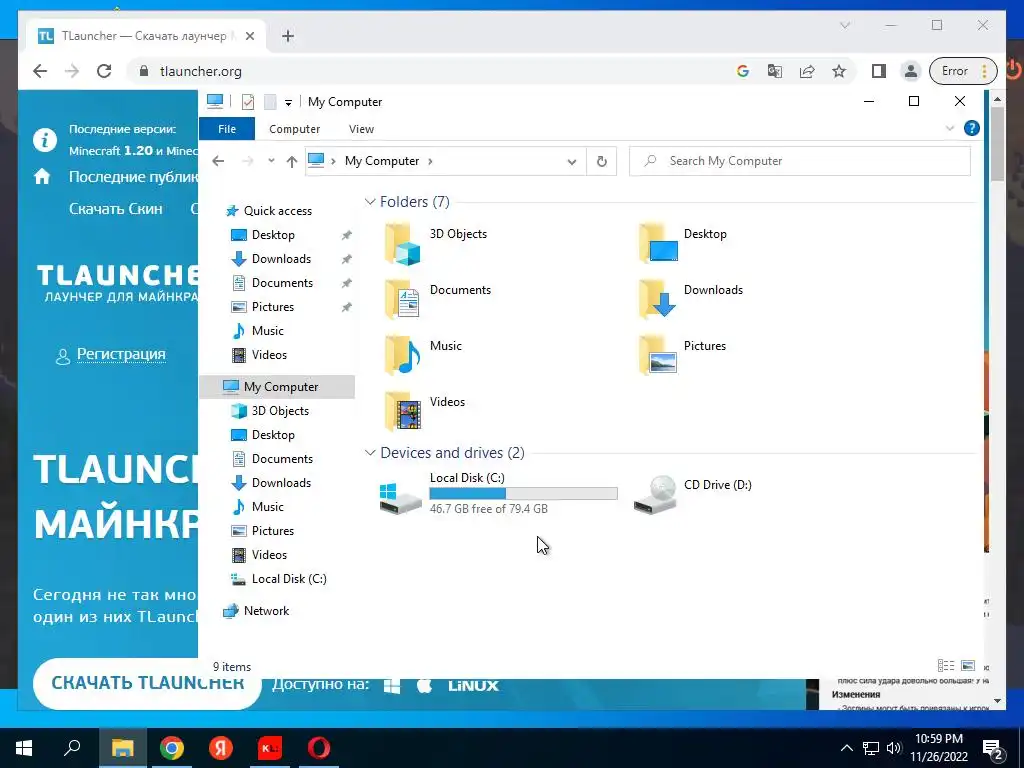This screenshot has width=1024, height=768.
Task: Click the СКАЧАТЬ TLAUNCHER button
Action: click(148, 683)
